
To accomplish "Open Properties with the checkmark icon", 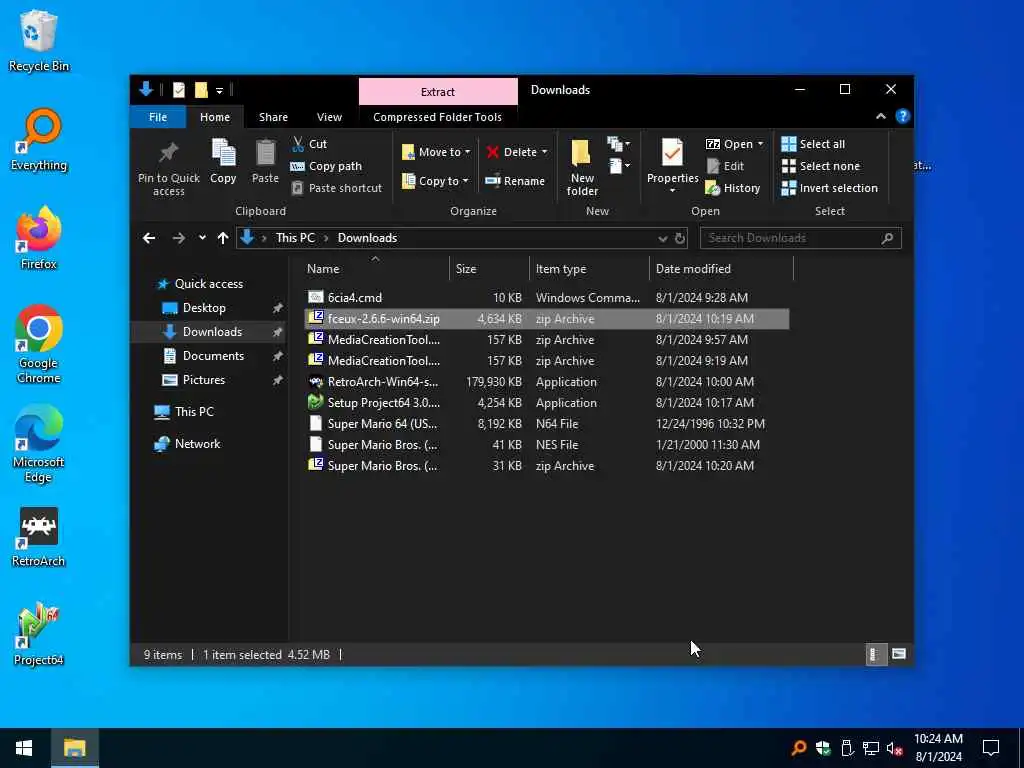I will click(x=672, y=153).
